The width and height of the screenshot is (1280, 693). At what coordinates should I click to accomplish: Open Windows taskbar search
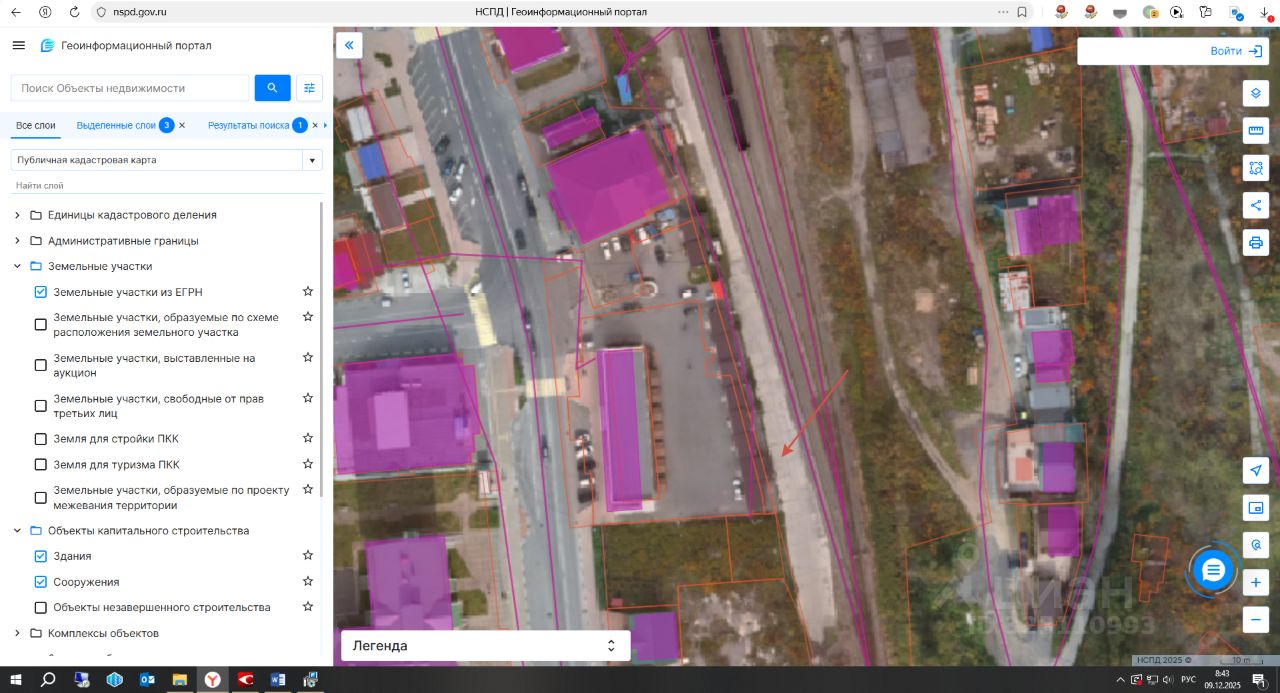(48, 680)
